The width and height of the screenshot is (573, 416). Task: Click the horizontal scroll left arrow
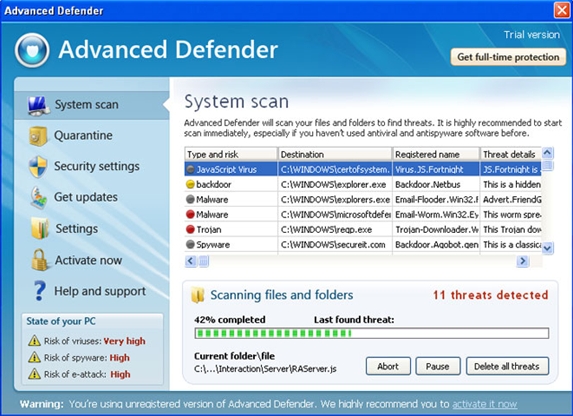[190, 261]
